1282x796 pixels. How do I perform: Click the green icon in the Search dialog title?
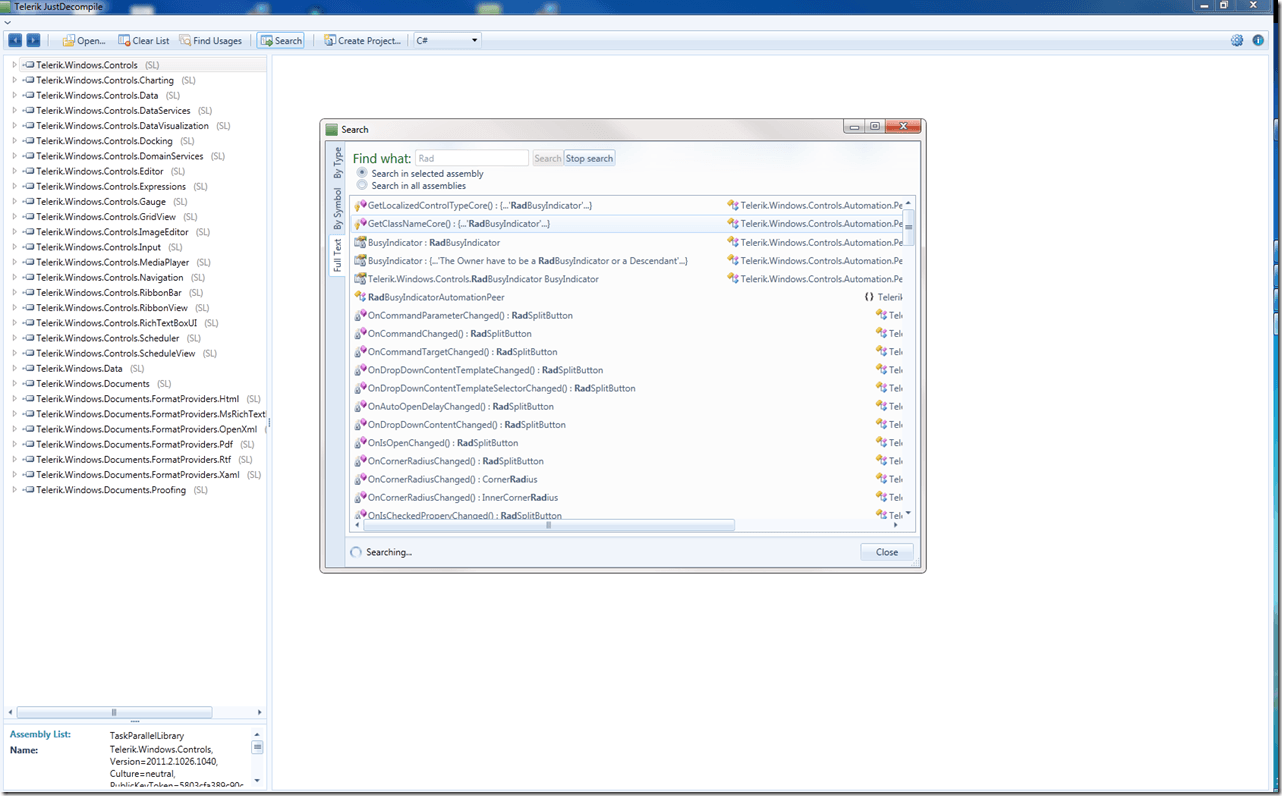coord(332,129)
